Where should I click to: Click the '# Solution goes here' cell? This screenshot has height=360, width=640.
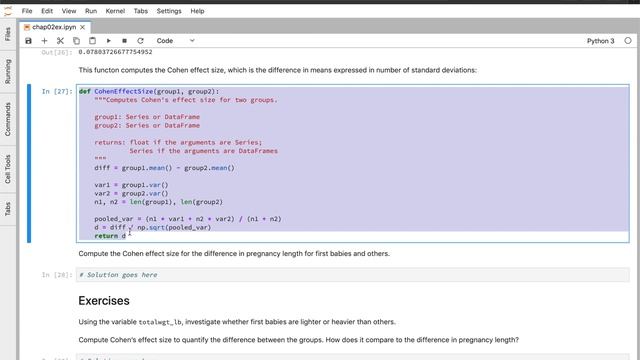click(x=353, y=275)
